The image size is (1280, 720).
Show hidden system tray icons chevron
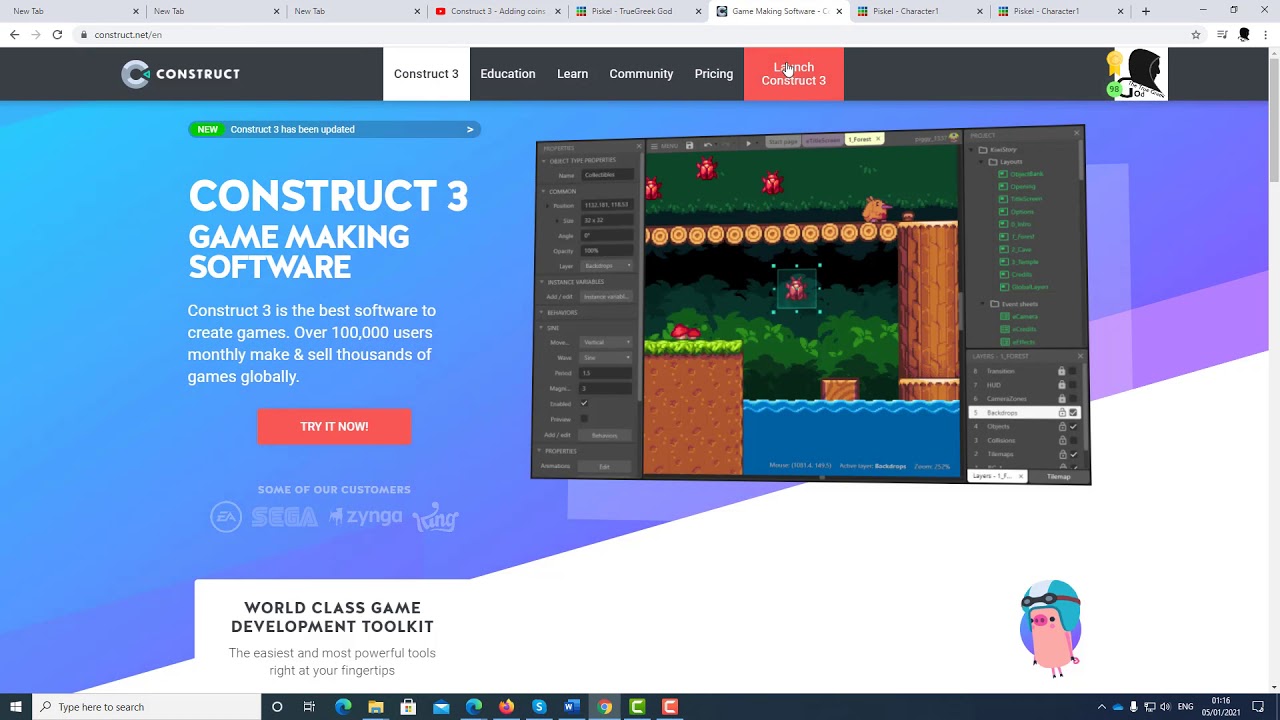tap(1101, 707)
